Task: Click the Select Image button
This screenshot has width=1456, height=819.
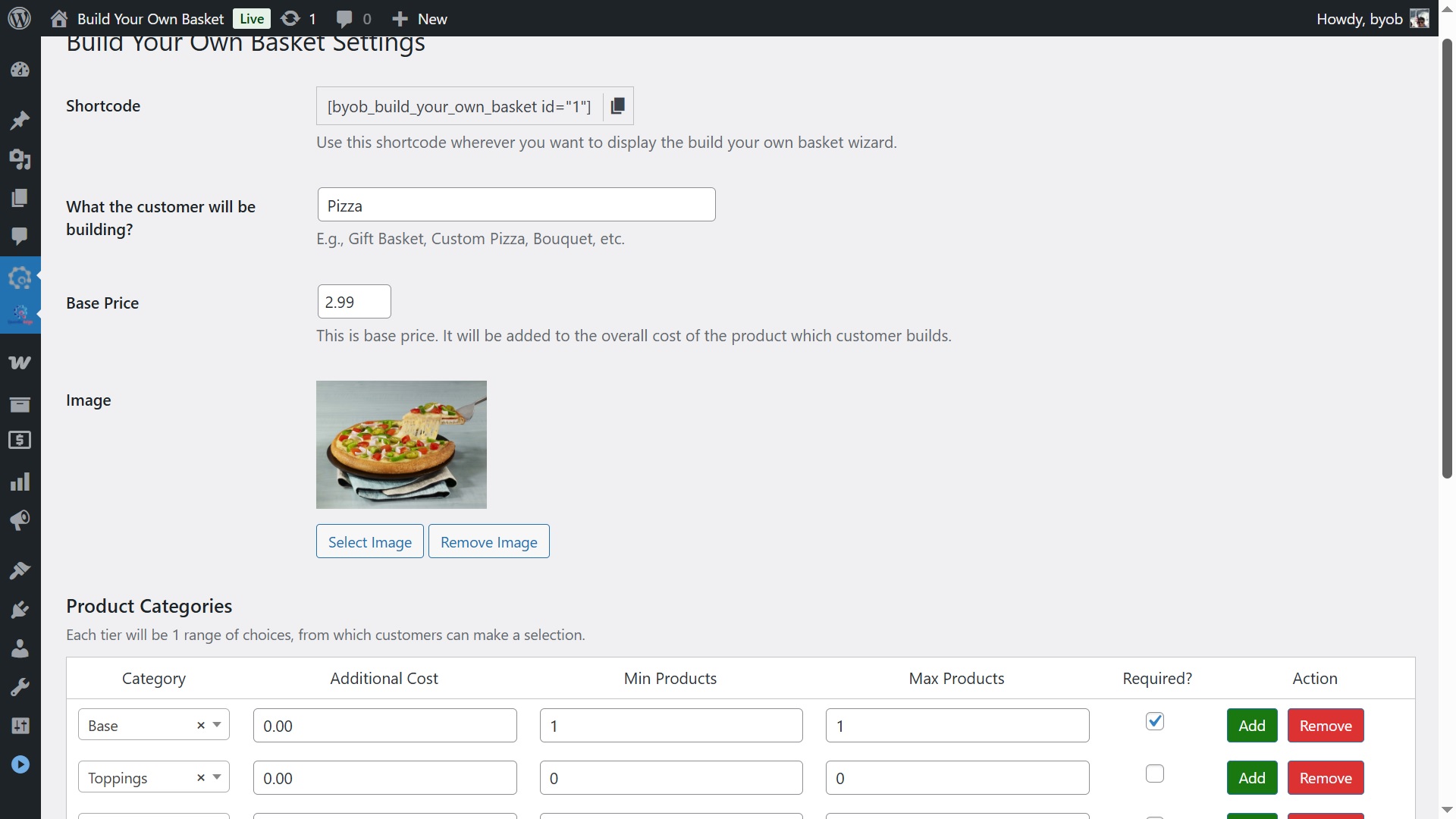Action: (x=369, y=542)
